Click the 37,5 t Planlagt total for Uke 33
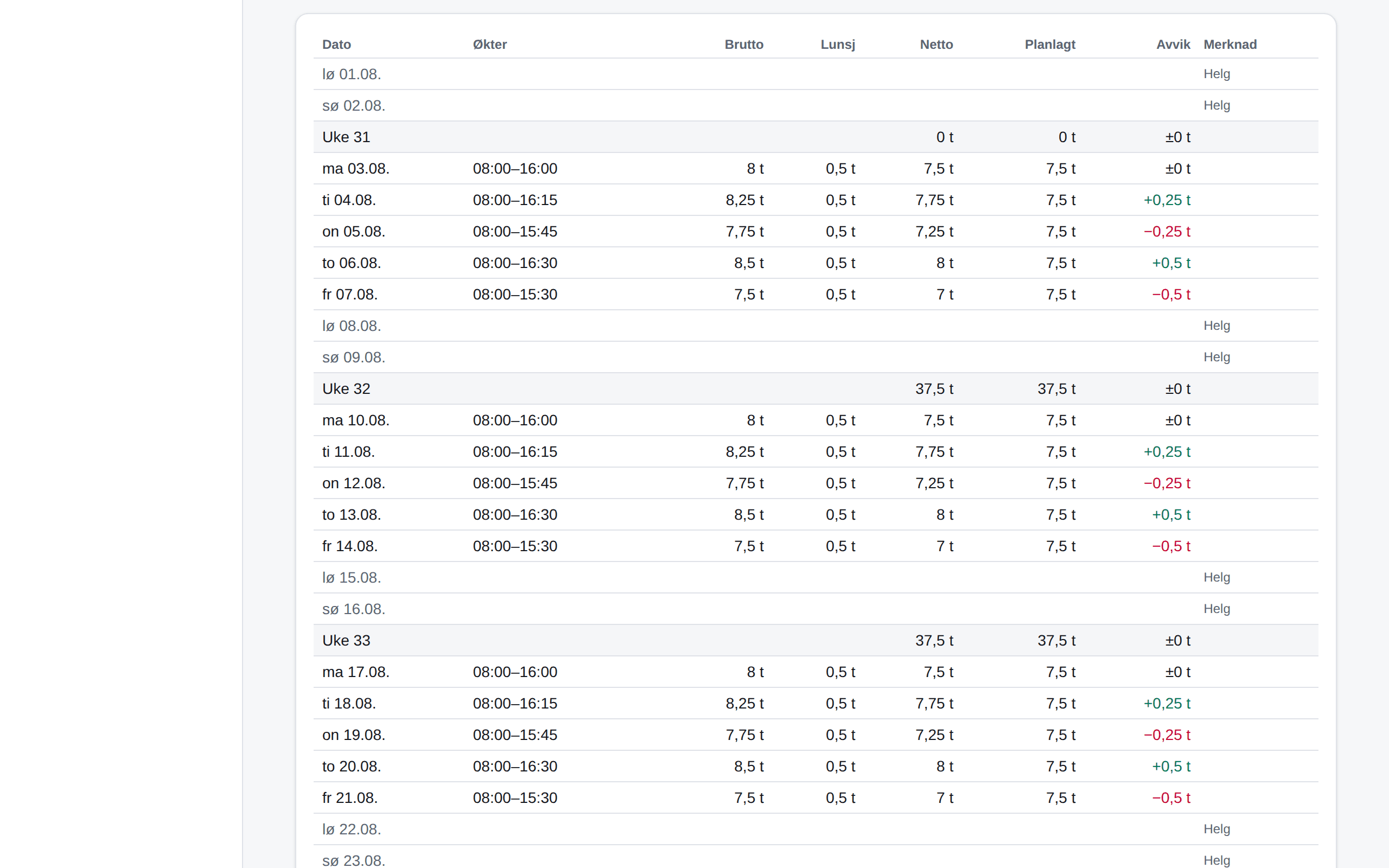 (x=1056, y=640)
